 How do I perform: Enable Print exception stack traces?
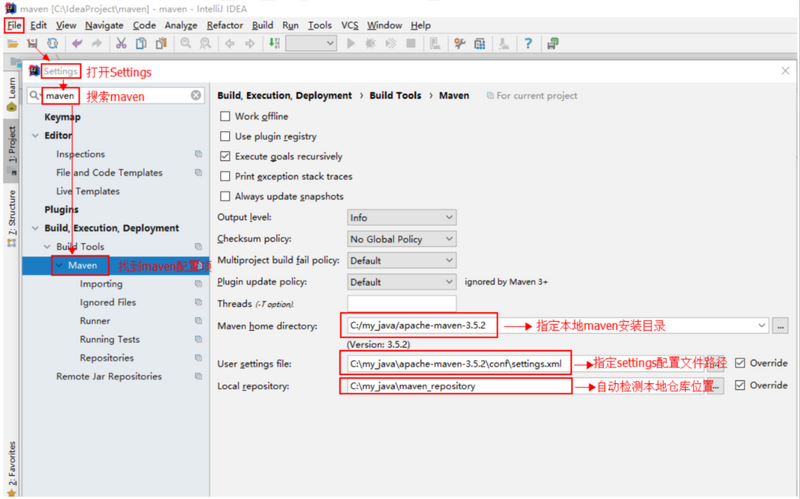click(225, 176)
